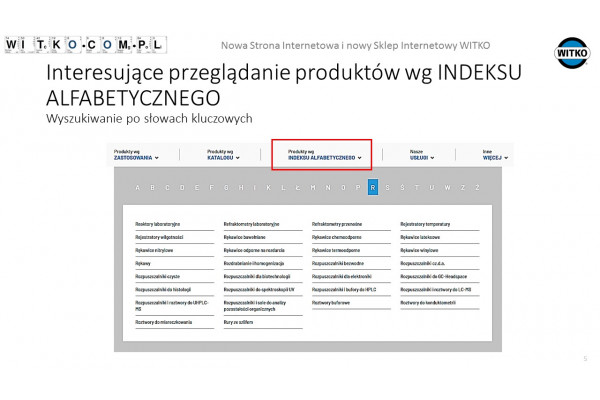The height and width of the screenshot is (400, 600).
Task: Open Roztwory do konduktometrii link
Action: coord(428,303)
